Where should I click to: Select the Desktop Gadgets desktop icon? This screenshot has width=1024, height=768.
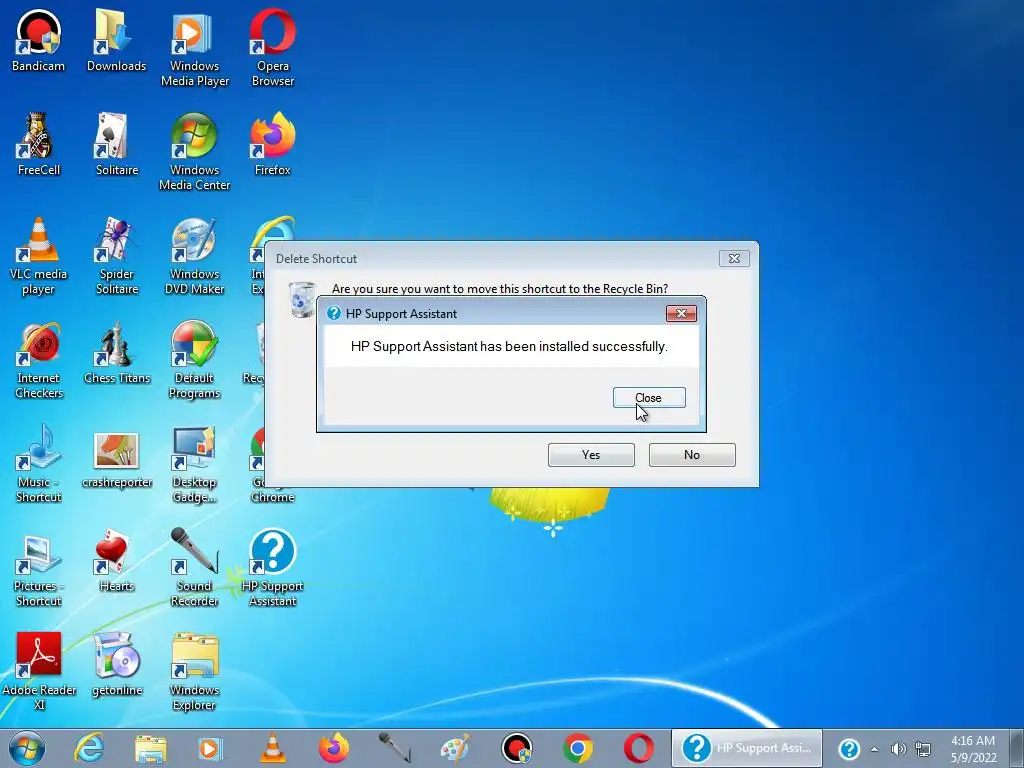click(195, 464)
